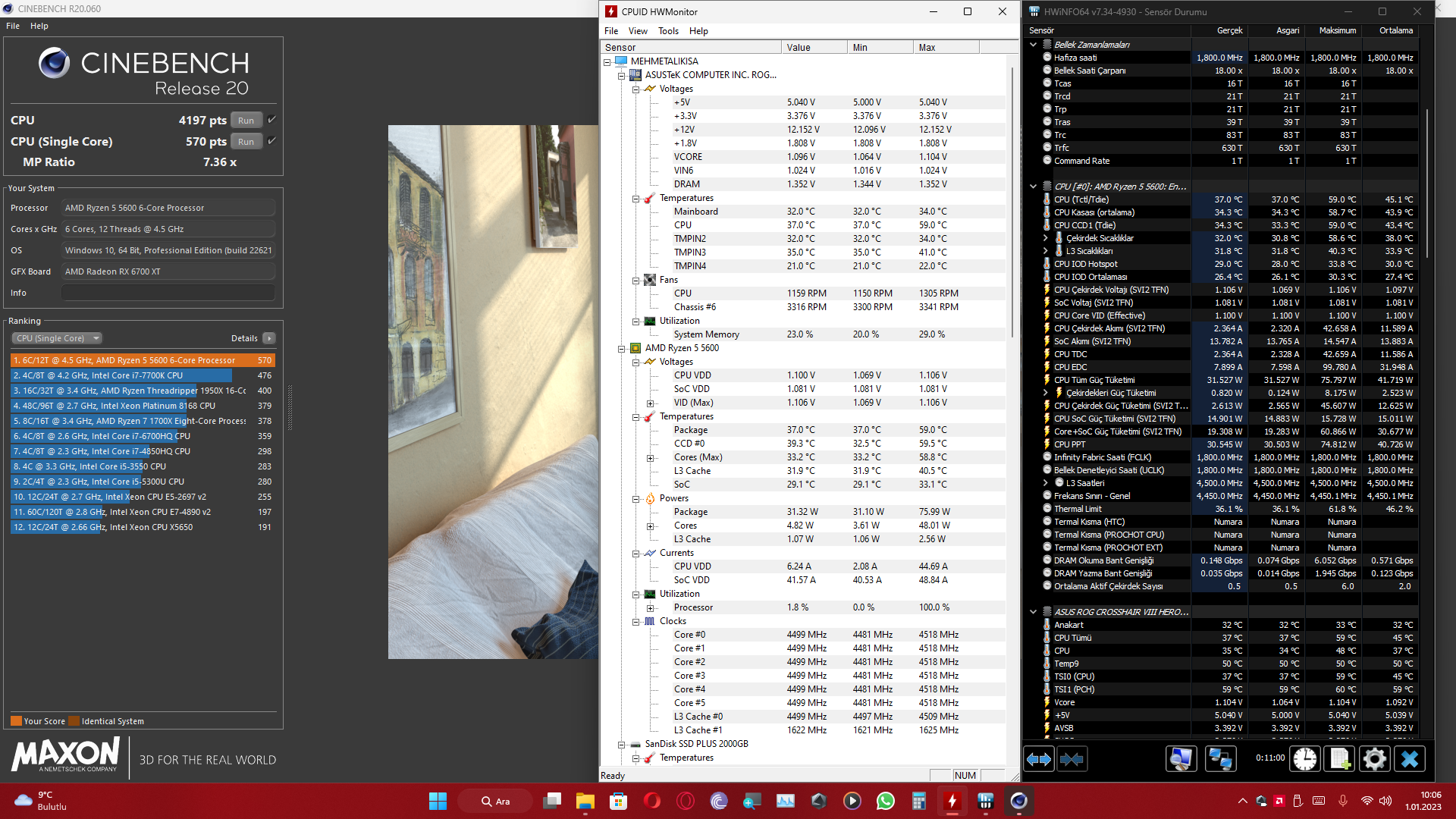Open WhatsApp from the taskbar

(x=885, y=801)
